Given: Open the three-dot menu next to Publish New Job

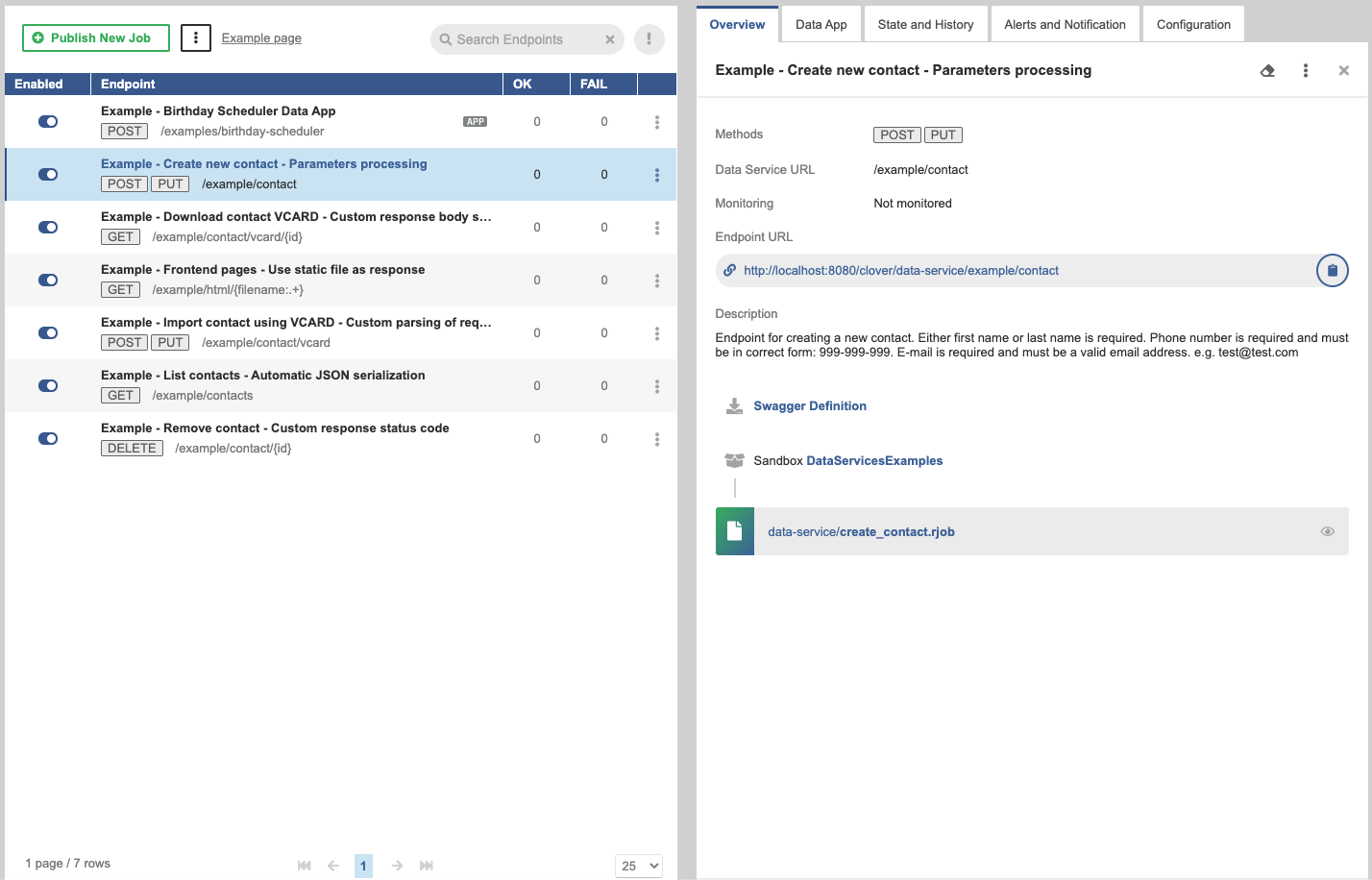Looking at the screenshot, I should pos(196,38).
